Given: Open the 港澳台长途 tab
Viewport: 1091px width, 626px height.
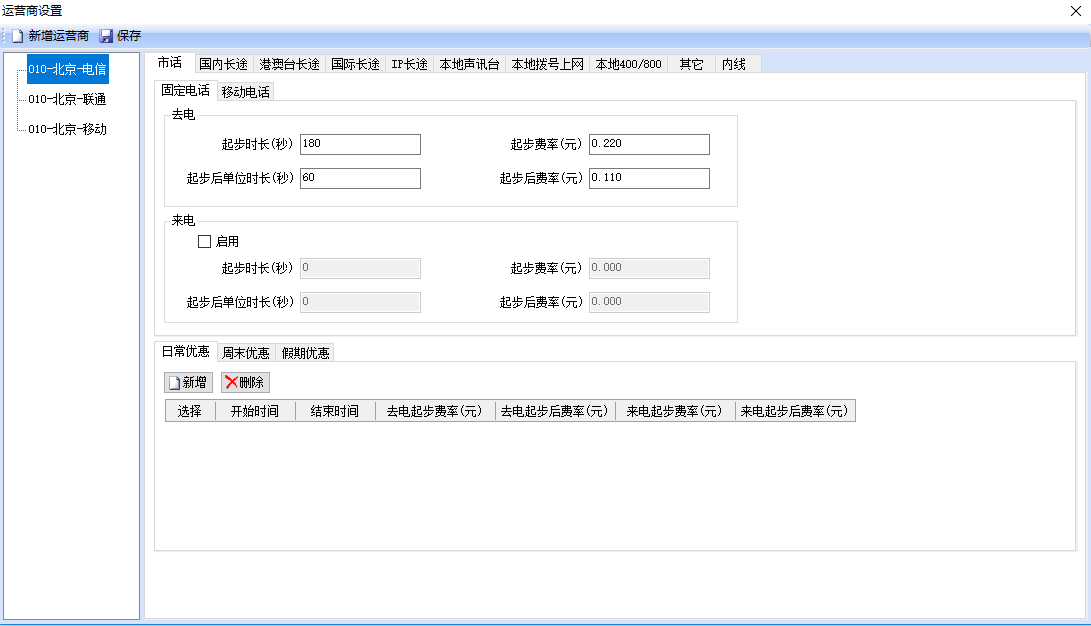Looking at the screenshot, I should 289,64.
